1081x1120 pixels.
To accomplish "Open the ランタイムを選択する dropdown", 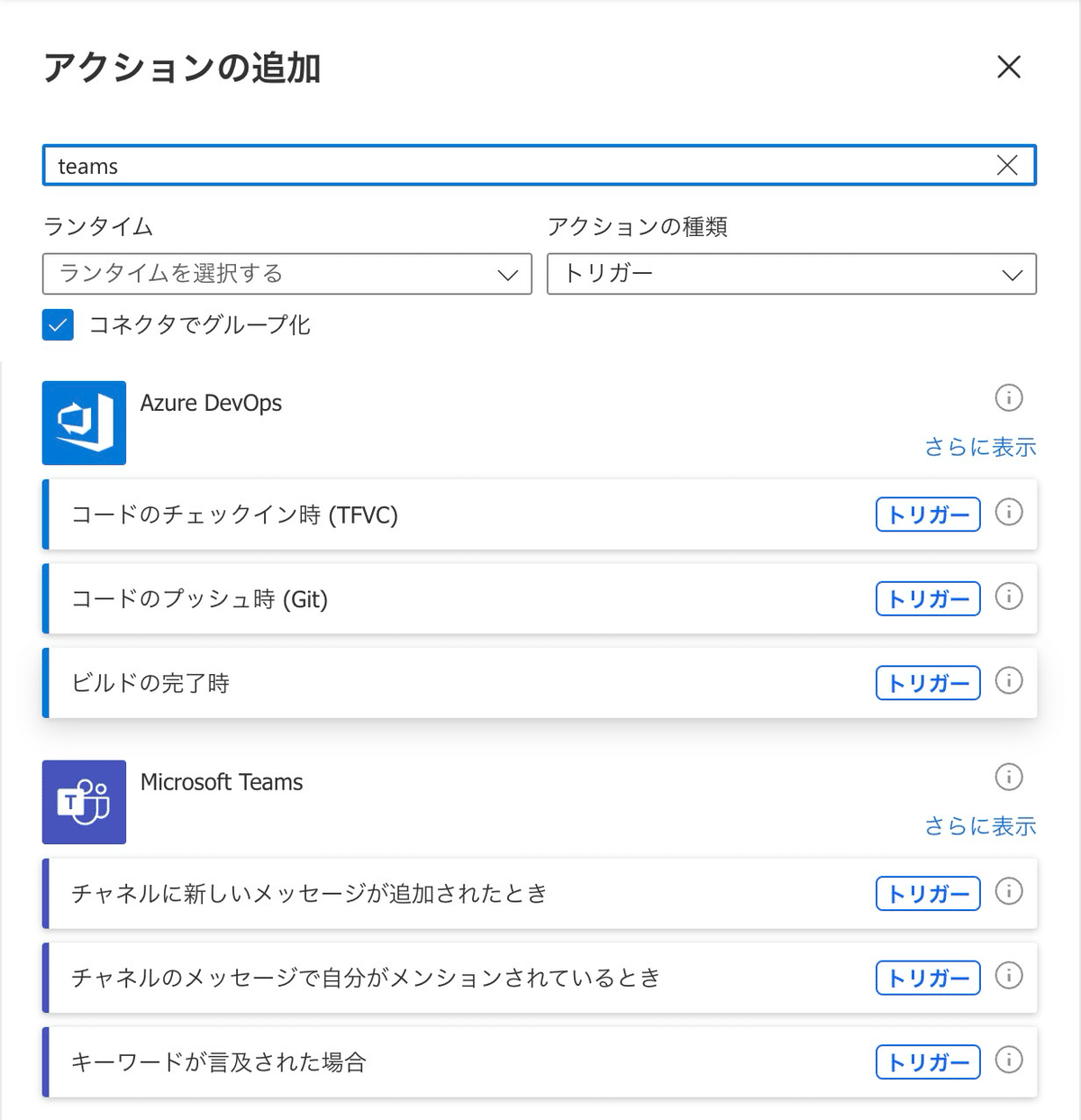I will coord(287,274).
